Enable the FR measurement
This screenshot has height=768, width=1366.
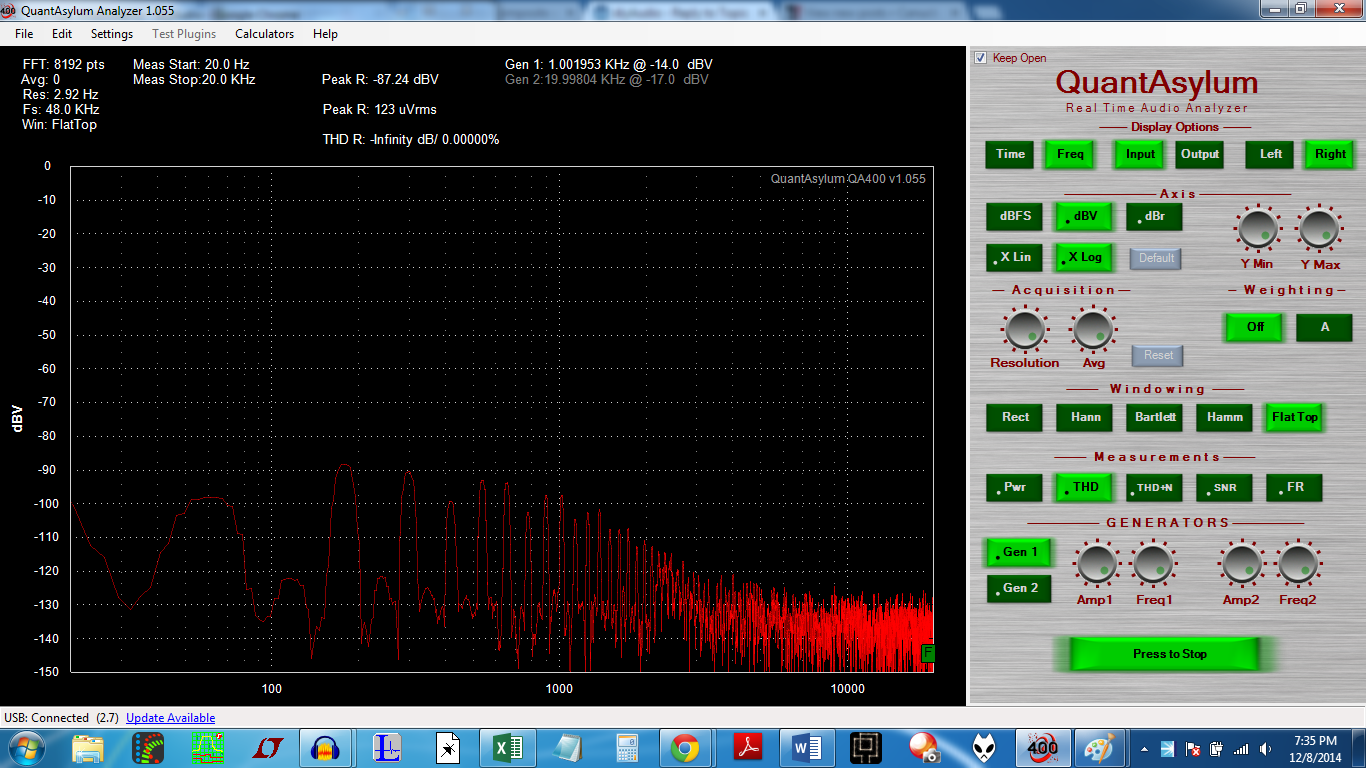[1295, 487]
